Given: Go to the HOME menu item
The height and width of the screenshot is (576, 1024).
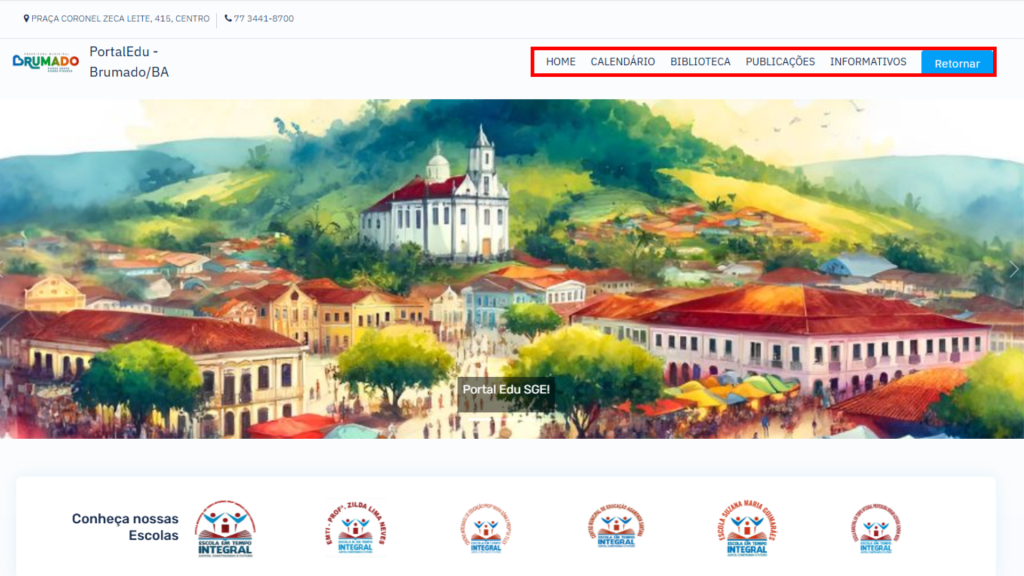Looking at the screenshot, I should [560, 62].
